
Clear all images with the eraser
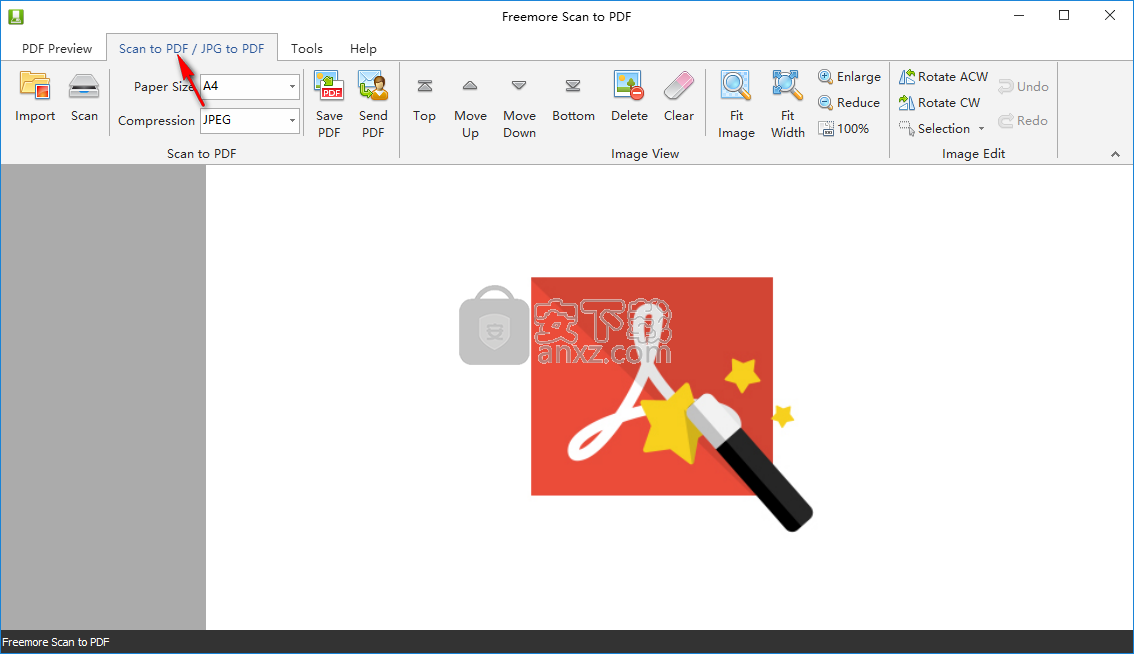[678, 97]
